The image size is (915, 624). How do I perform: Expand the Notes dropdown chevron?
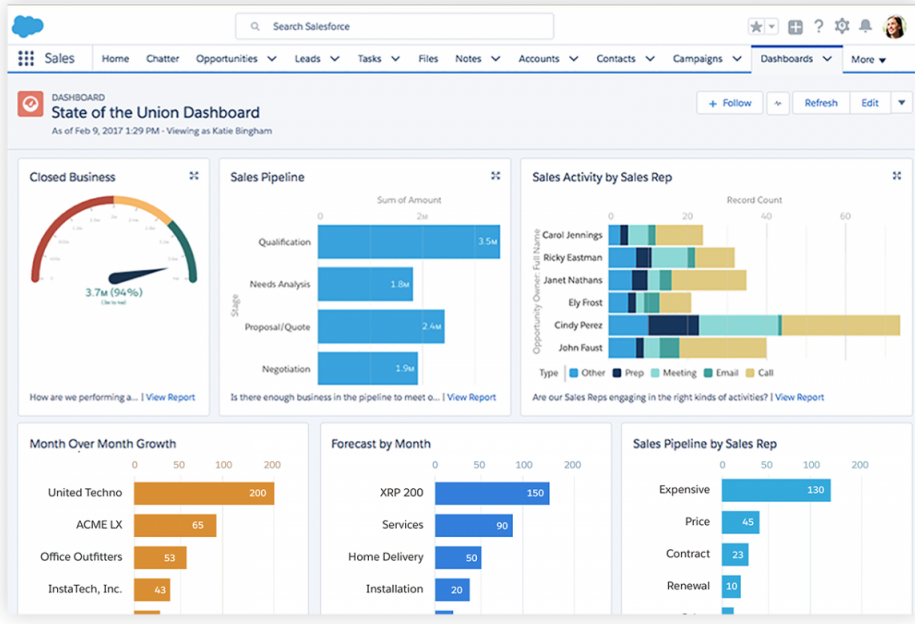[496, 58]
